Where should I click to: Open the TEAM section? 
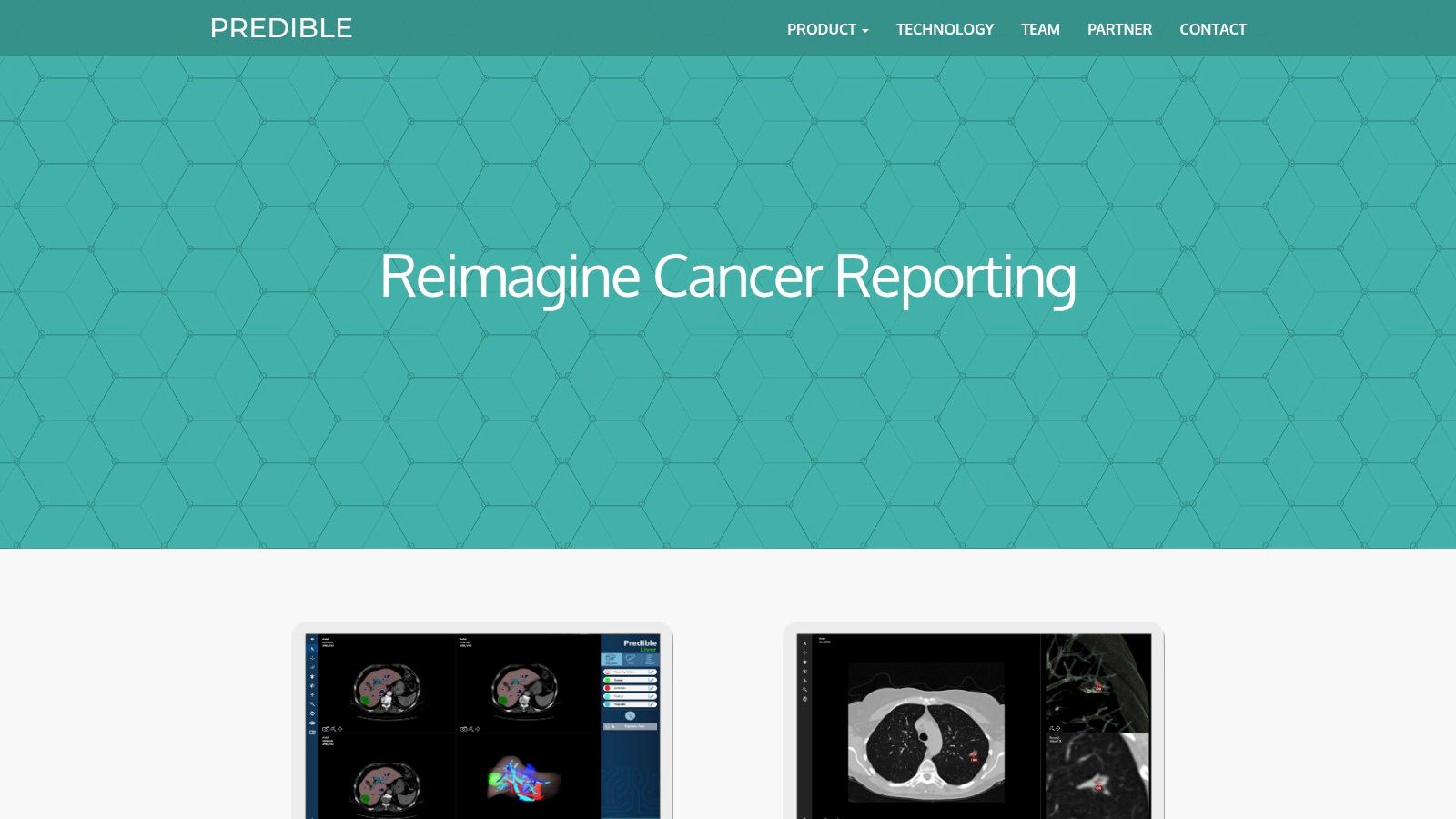tap(1040, 29)
